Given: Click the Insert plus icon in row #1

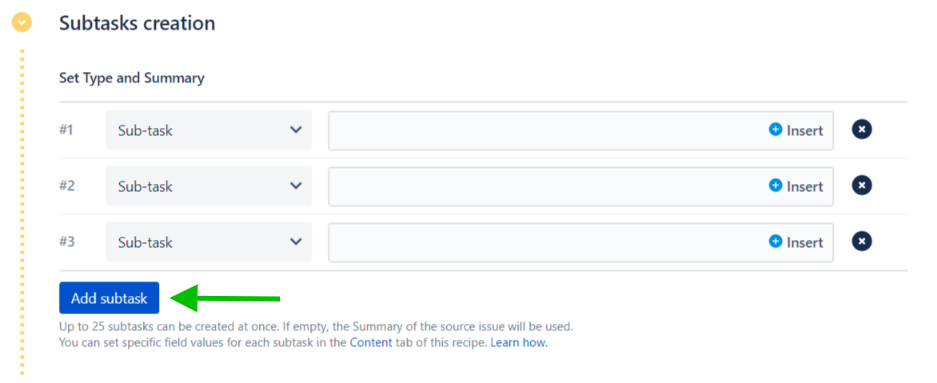Looking at the screenshot, I should coord(775,129).
